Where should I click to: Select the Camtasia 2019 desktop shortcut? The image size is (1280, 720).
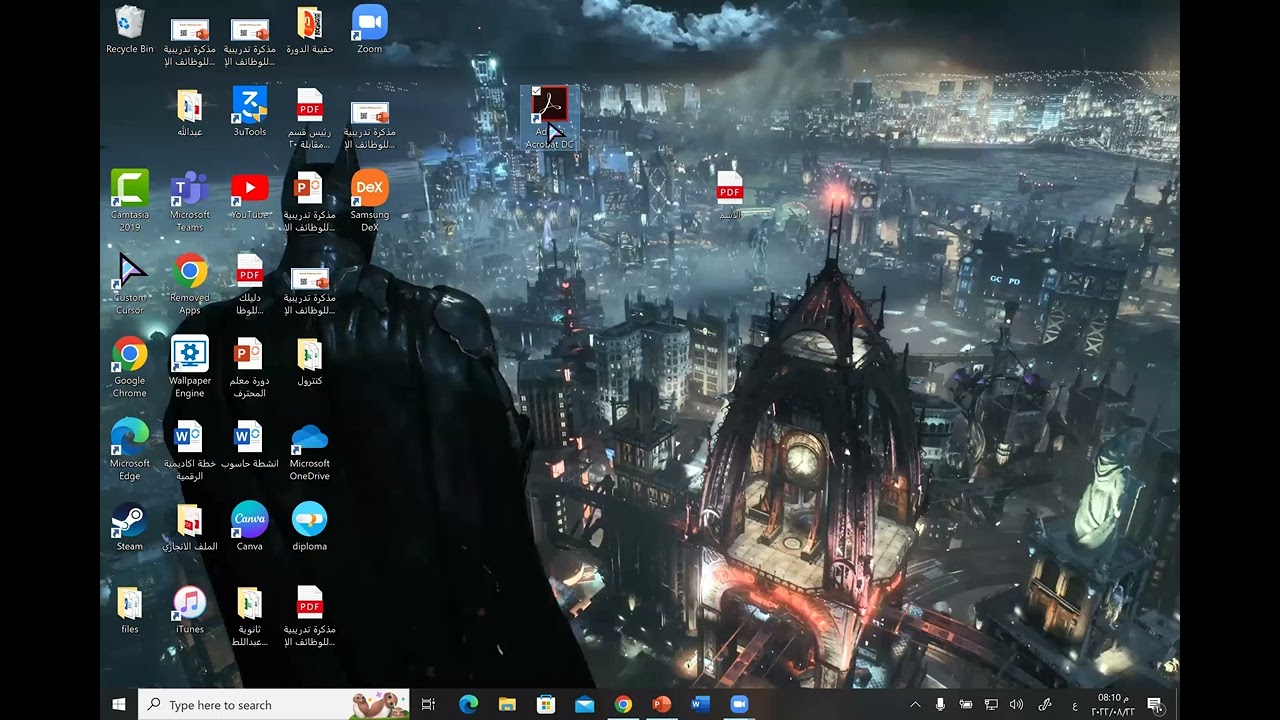coord(130,201)
